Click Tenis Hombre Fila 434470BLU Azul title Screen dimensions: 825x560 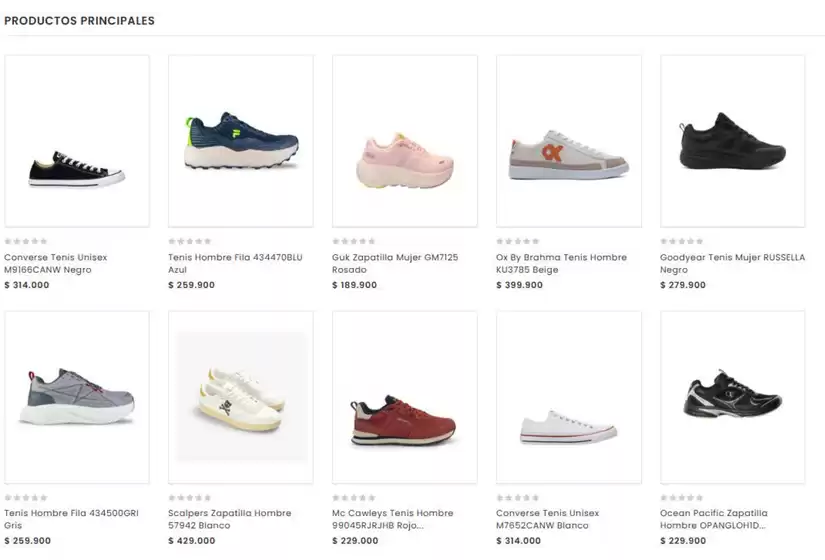pyautogui.click(x=235, y=263)
